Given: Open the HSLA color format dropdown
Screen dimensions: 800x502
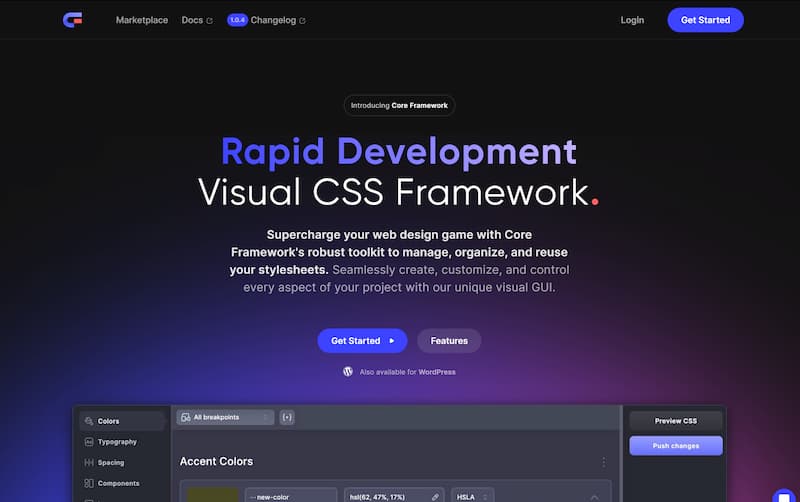Looking at the screenshot, I should [x=472, y=495].
